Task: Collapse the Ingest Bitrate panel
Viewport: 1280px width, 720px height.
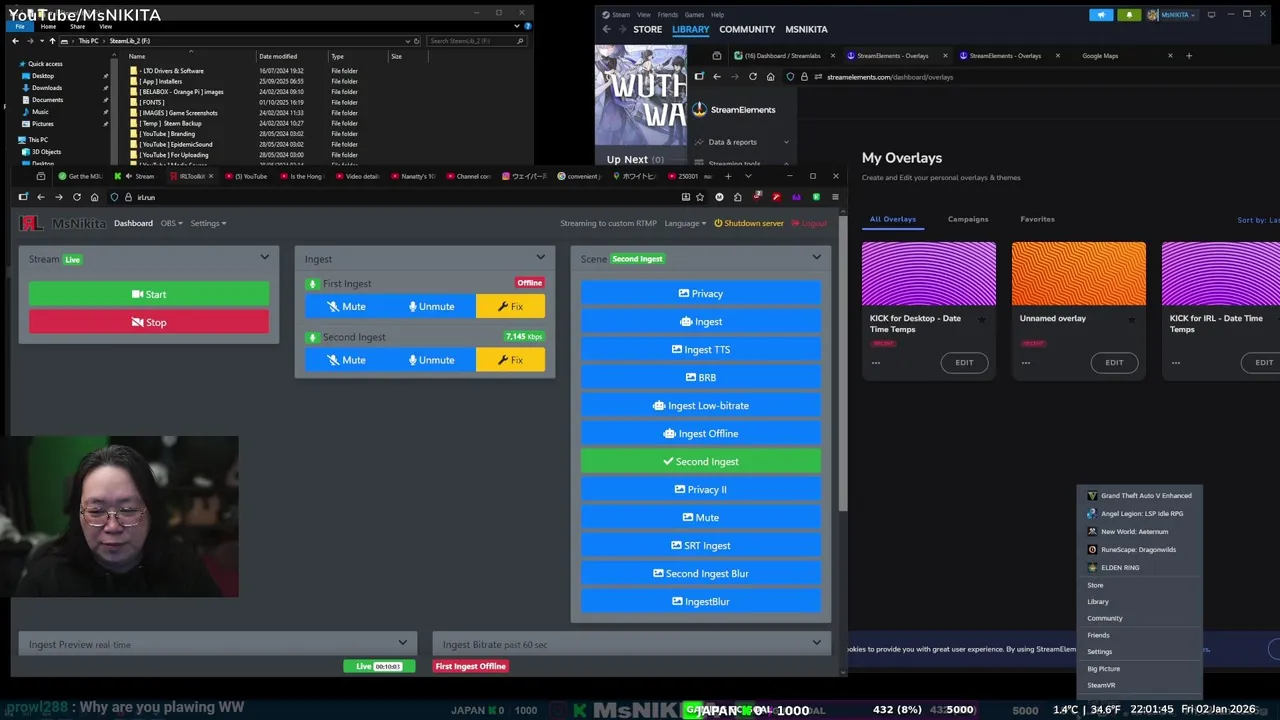Action: [816, 643]
